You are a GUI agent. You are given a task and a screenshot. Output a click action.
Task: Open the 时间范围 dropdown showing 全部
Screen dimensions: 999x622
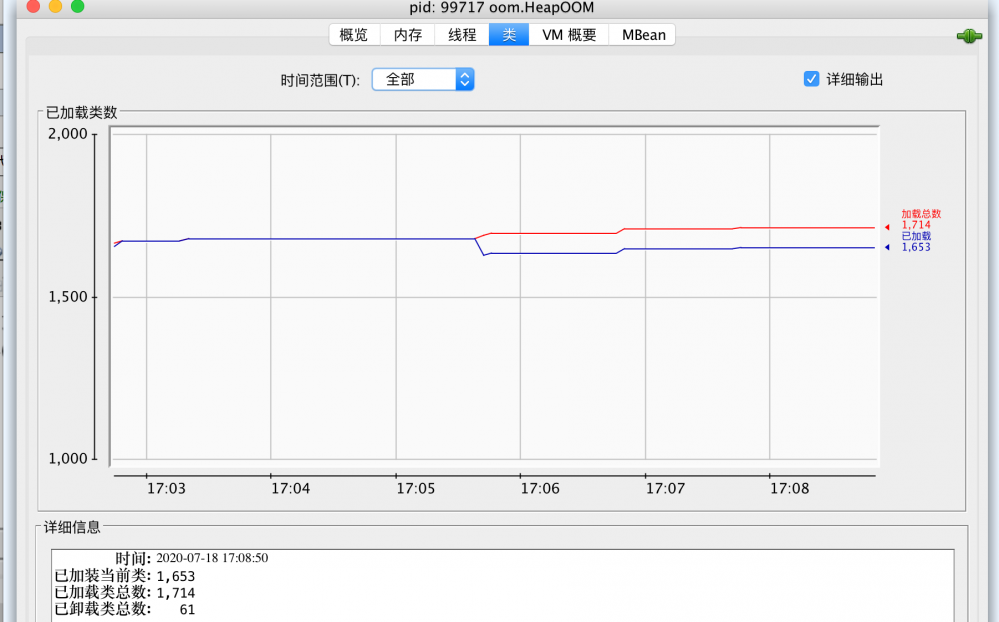(423, 80)
